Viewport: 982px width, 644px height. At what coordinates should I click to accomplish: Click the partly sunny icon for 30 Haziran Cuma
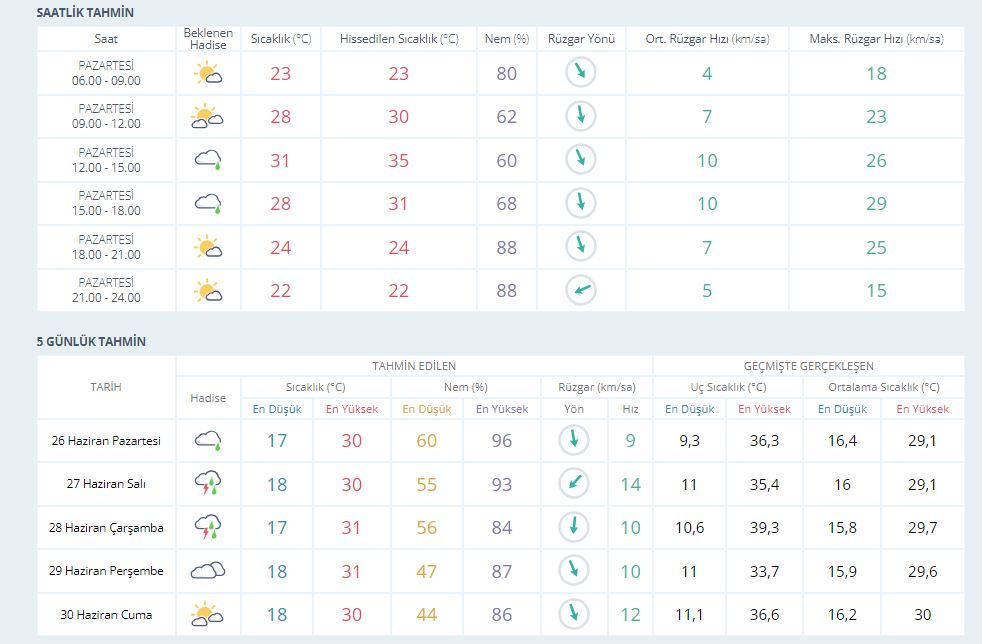pos(207,613)
